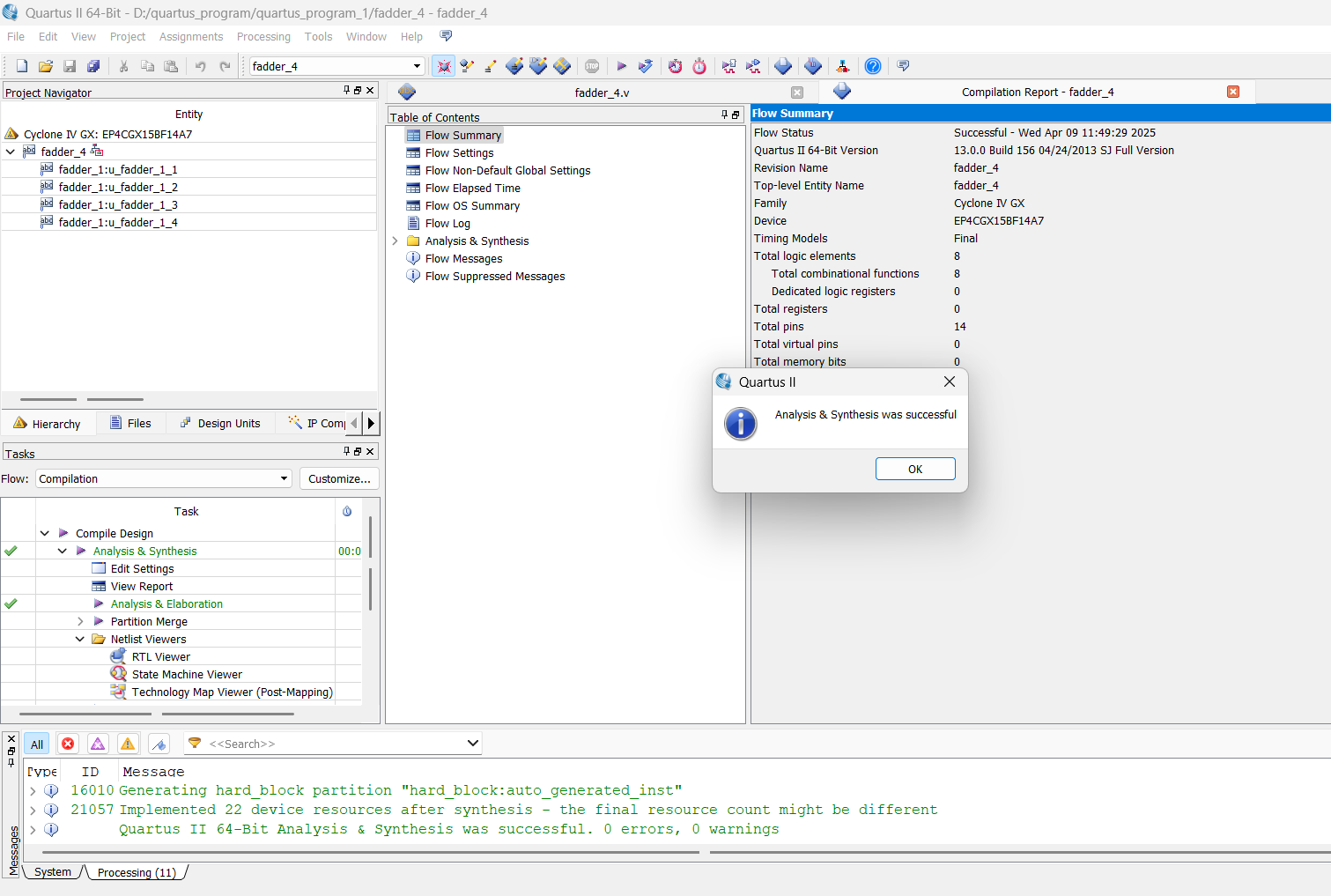Switch to the fadder_4.v editor tab
Viewport: 1331px width, 896px height.
[603, 93]
